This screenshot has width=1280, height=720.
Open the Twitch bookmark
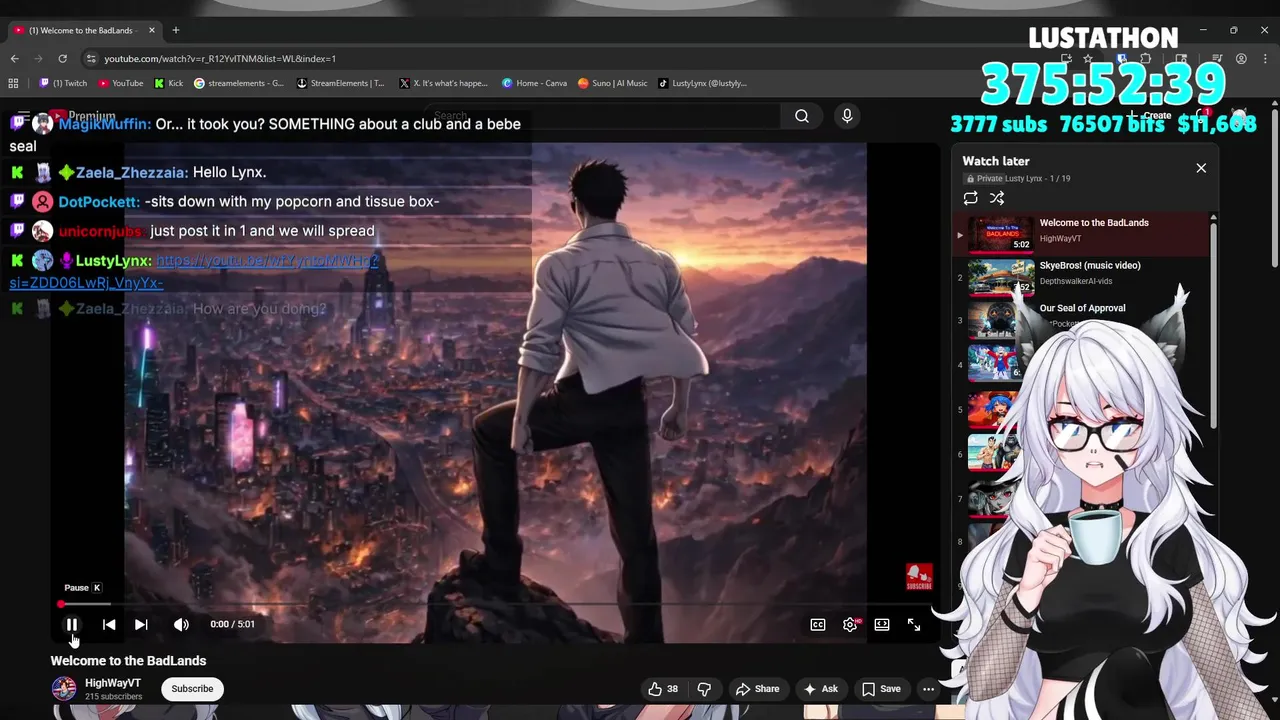click(63, 83)
